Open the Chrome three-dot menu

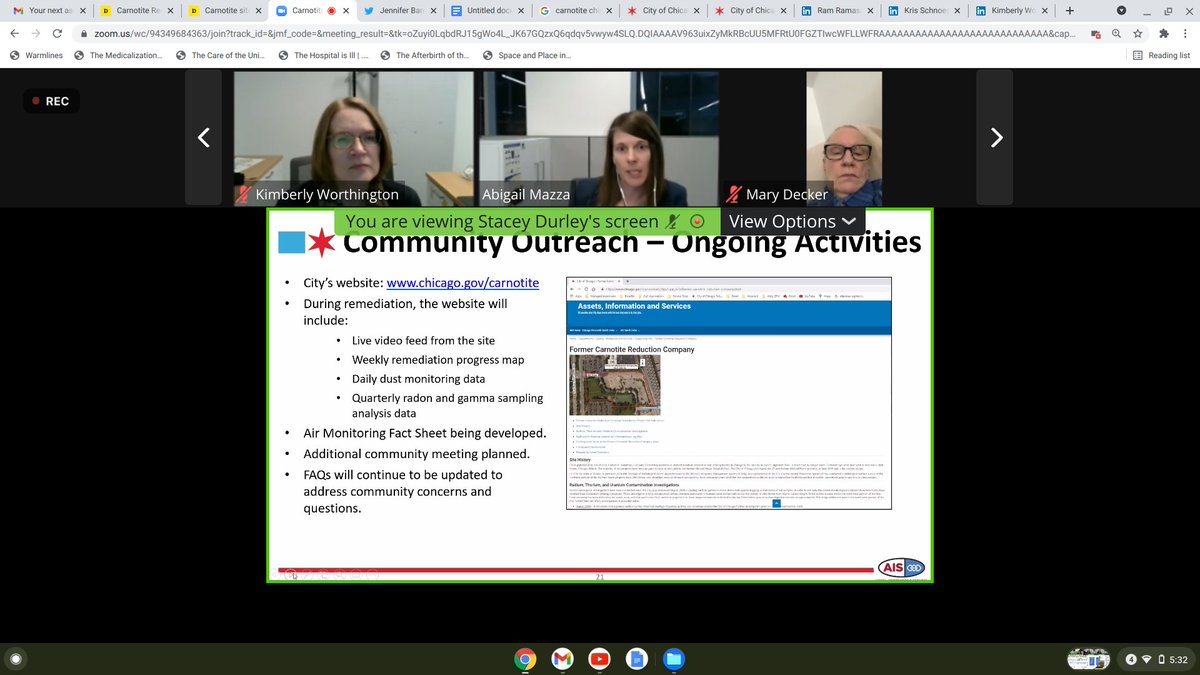pyautogui.click(x=1185, y=32)
